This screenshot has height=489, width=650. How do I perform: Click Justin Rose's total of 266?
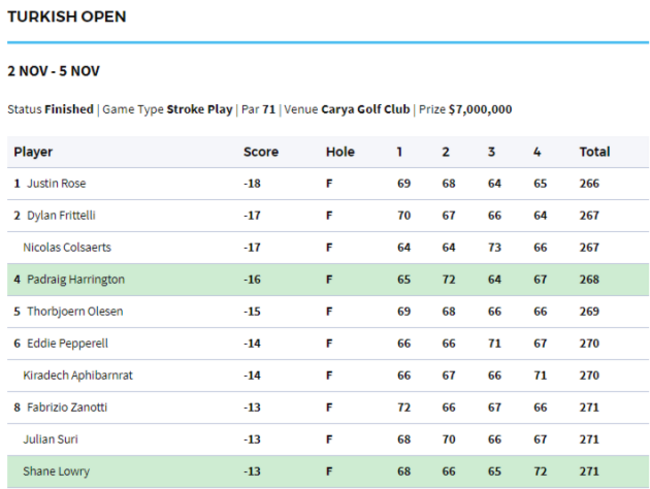coord(591,184)
